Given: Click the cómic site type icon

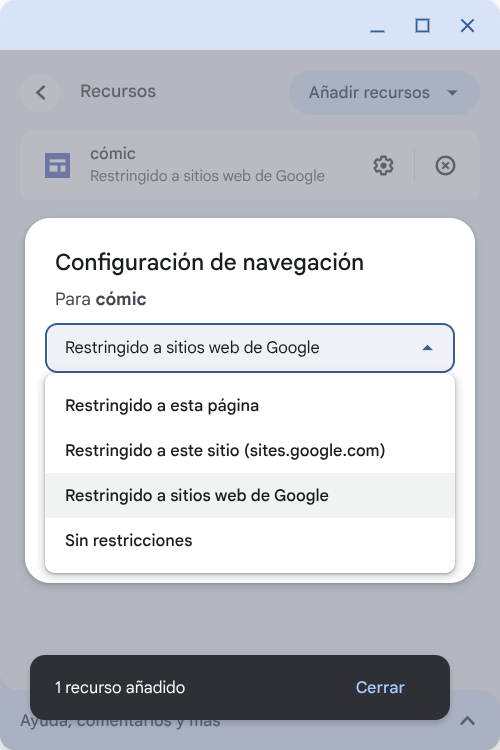Looking at the screenshot, I should pos(57,165).
